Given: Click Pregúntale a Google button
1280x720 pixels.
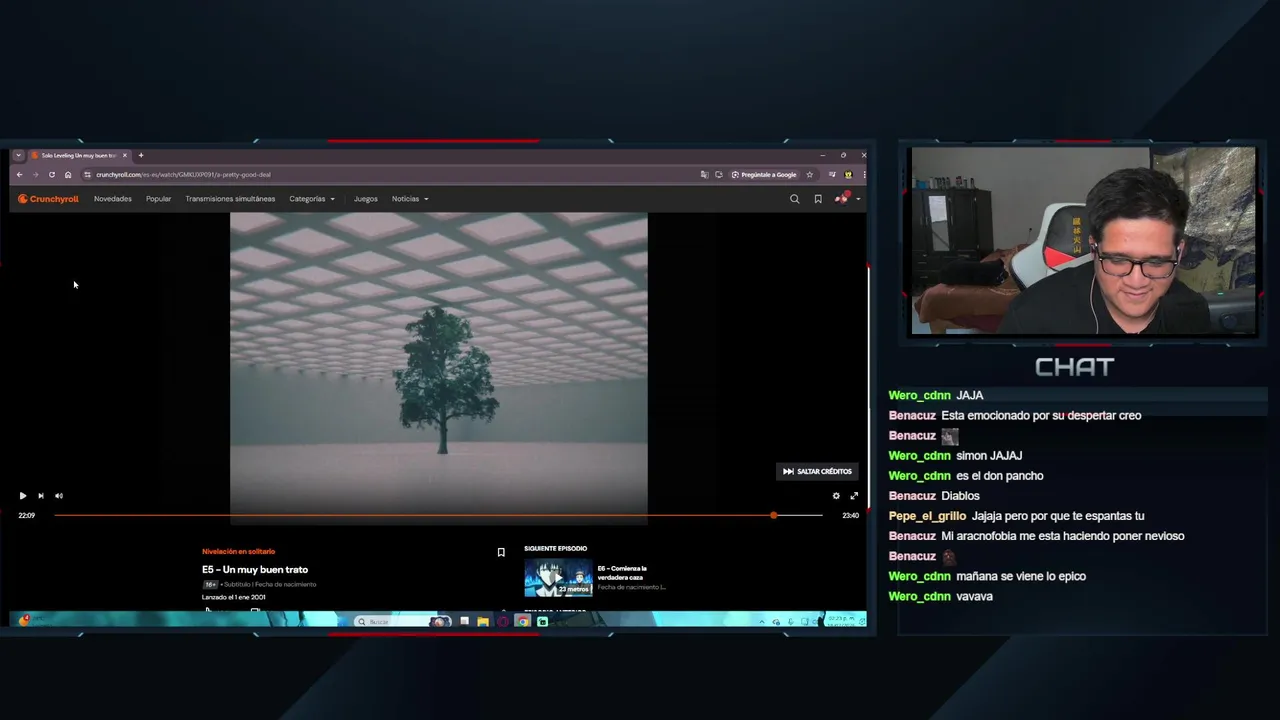Looking at the screenshot, I should 764,175.
